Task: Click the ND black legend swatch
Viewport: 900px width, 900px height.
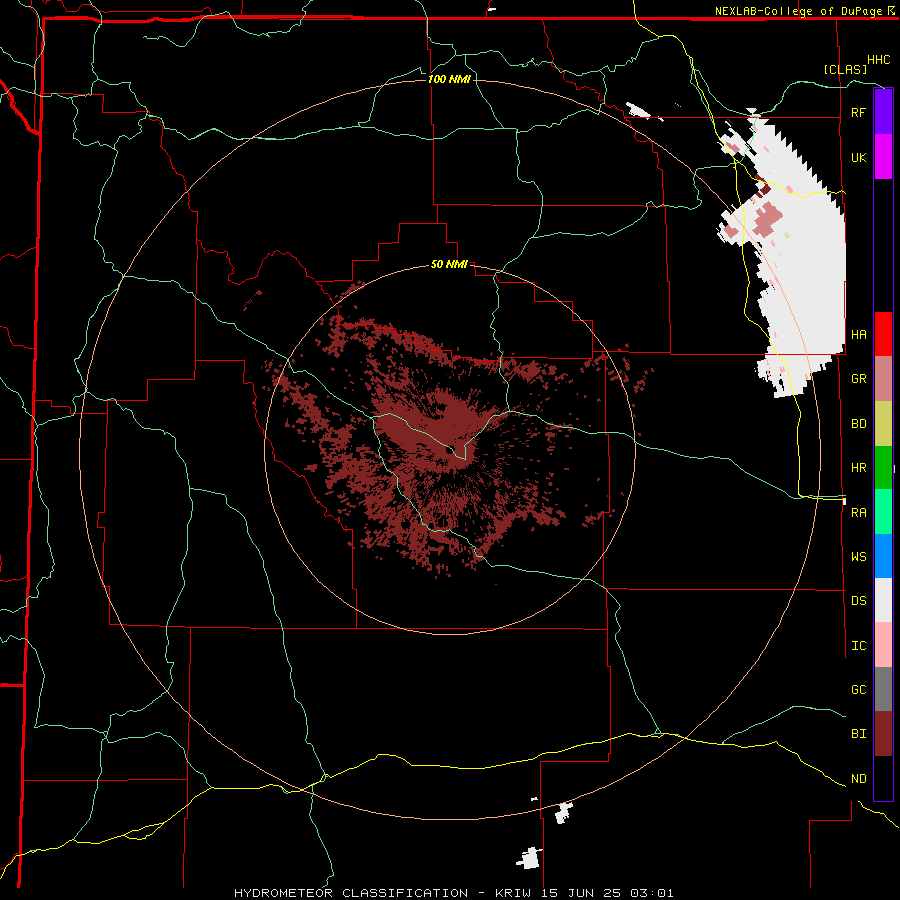Action: (x=883, y=778)
